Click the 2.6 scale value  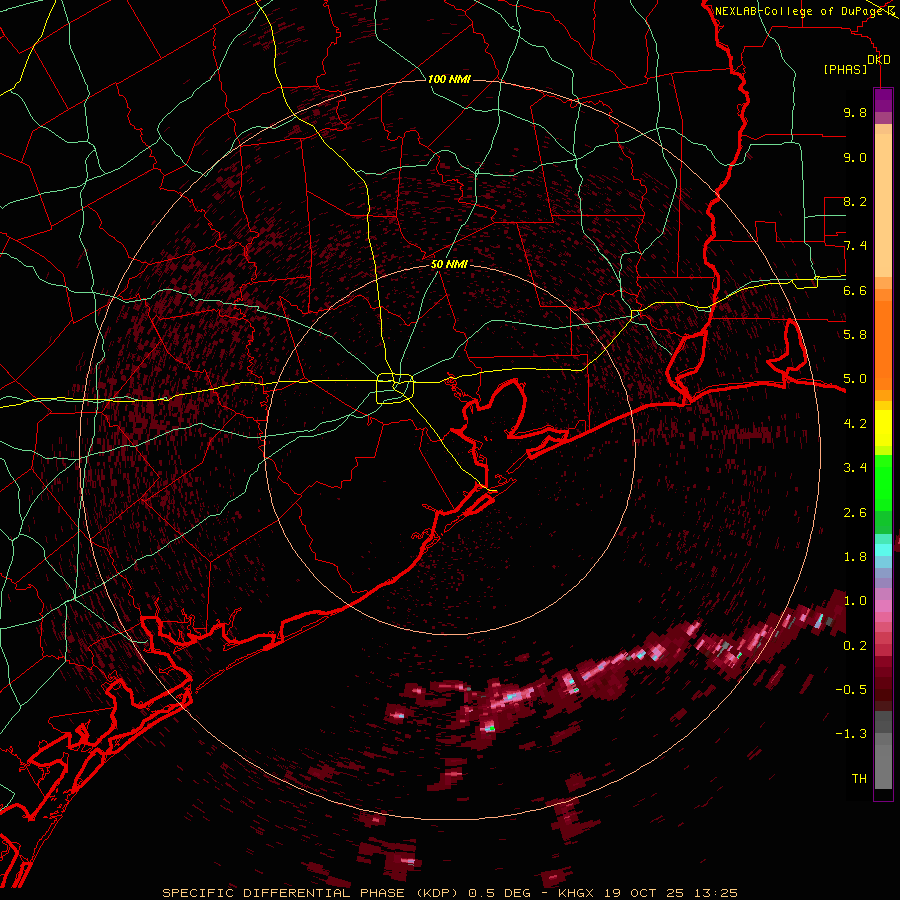855,513
